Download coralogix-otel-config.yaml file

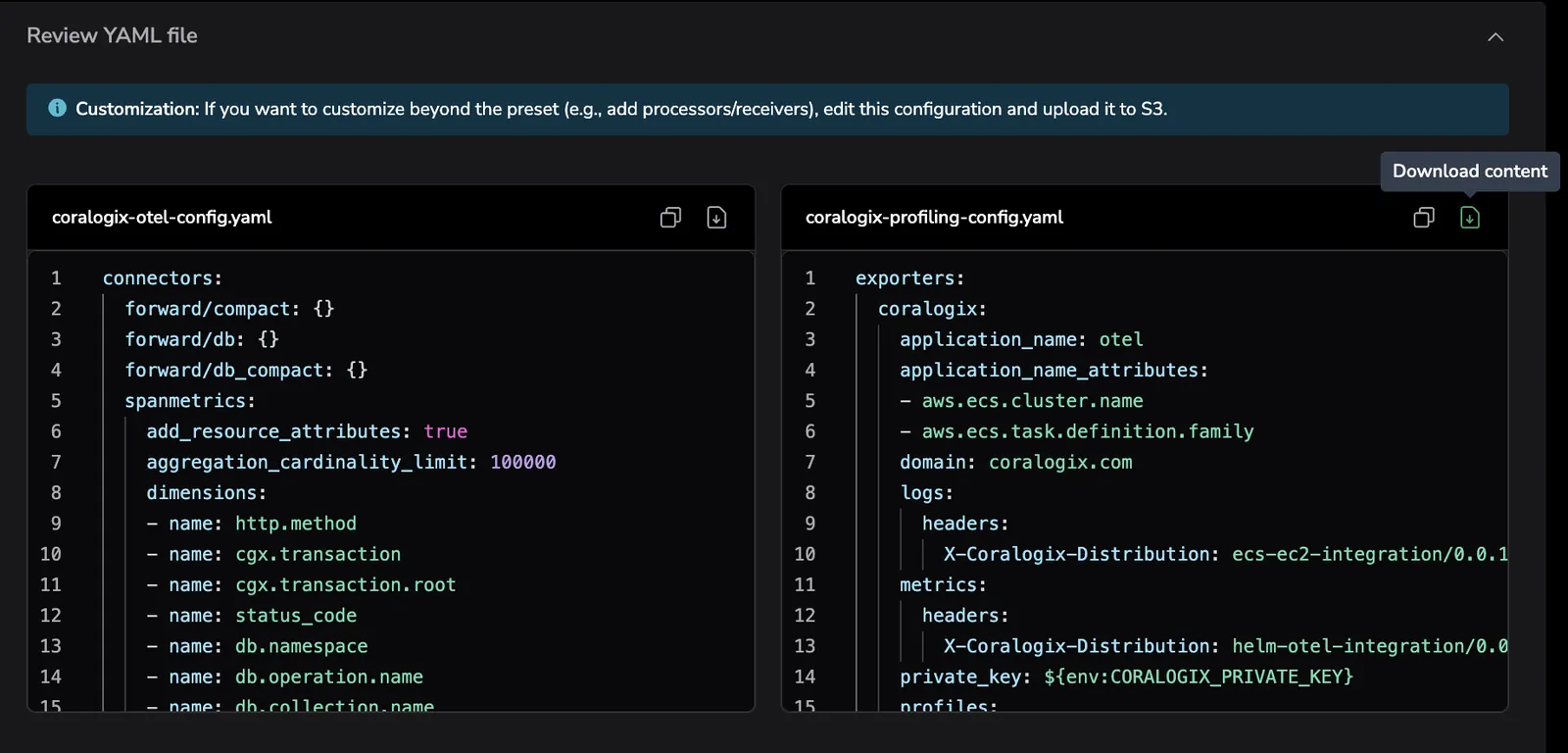(x=716, y=218)
